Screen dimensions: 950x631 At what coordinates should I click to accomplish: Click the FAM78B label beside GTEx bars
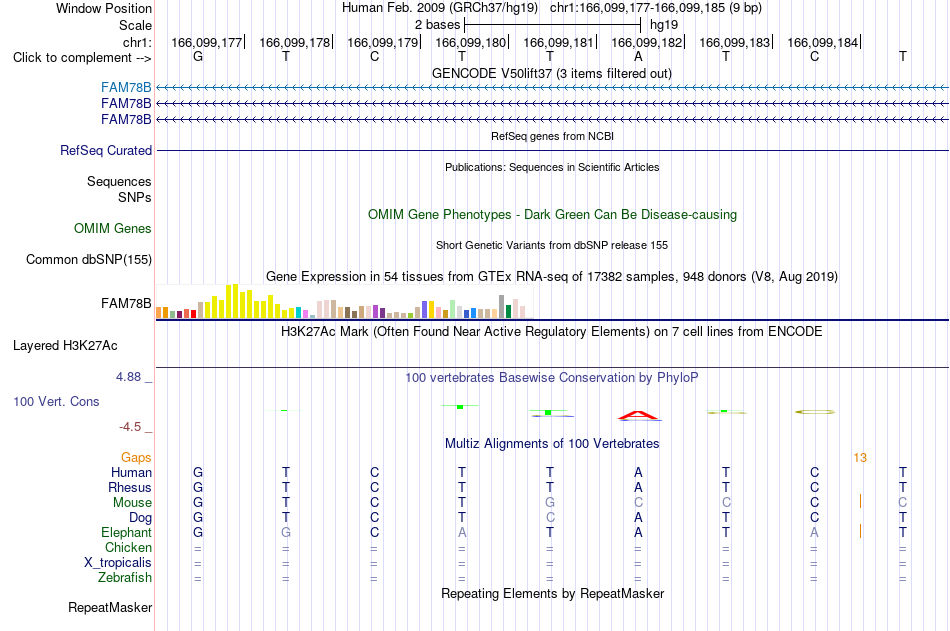(126, 303)
